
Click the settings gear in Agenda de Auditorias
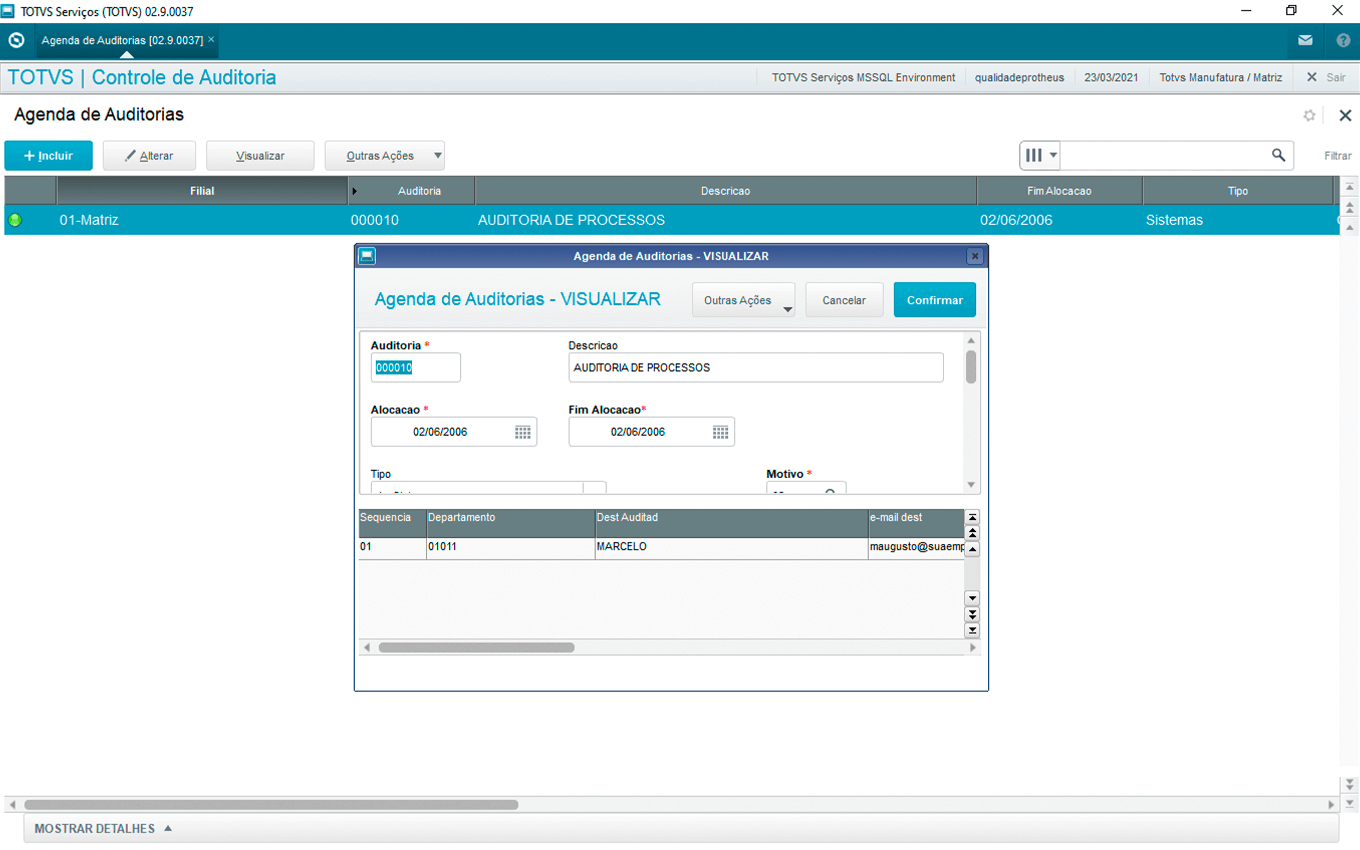(1309, 116)
